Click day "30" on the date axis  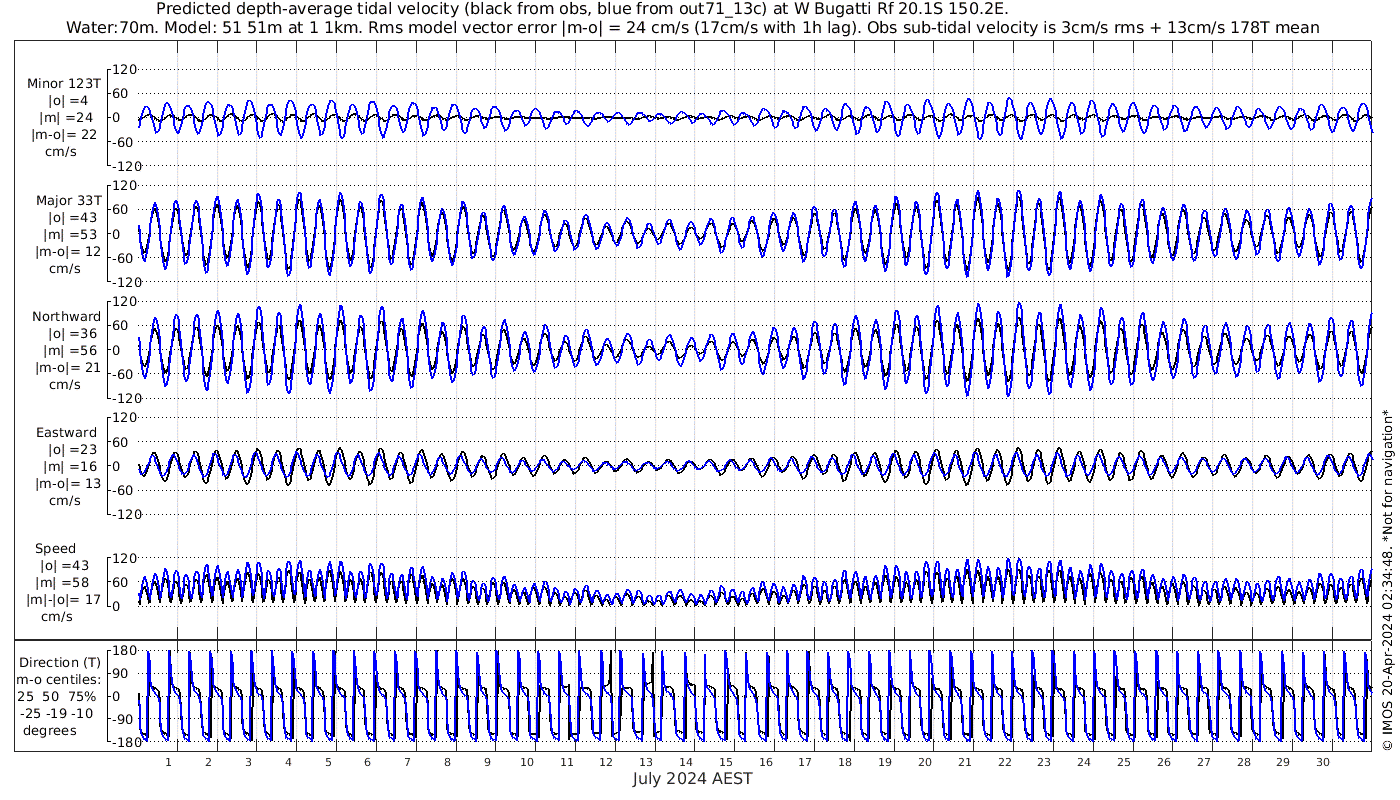pos(1323,762)
